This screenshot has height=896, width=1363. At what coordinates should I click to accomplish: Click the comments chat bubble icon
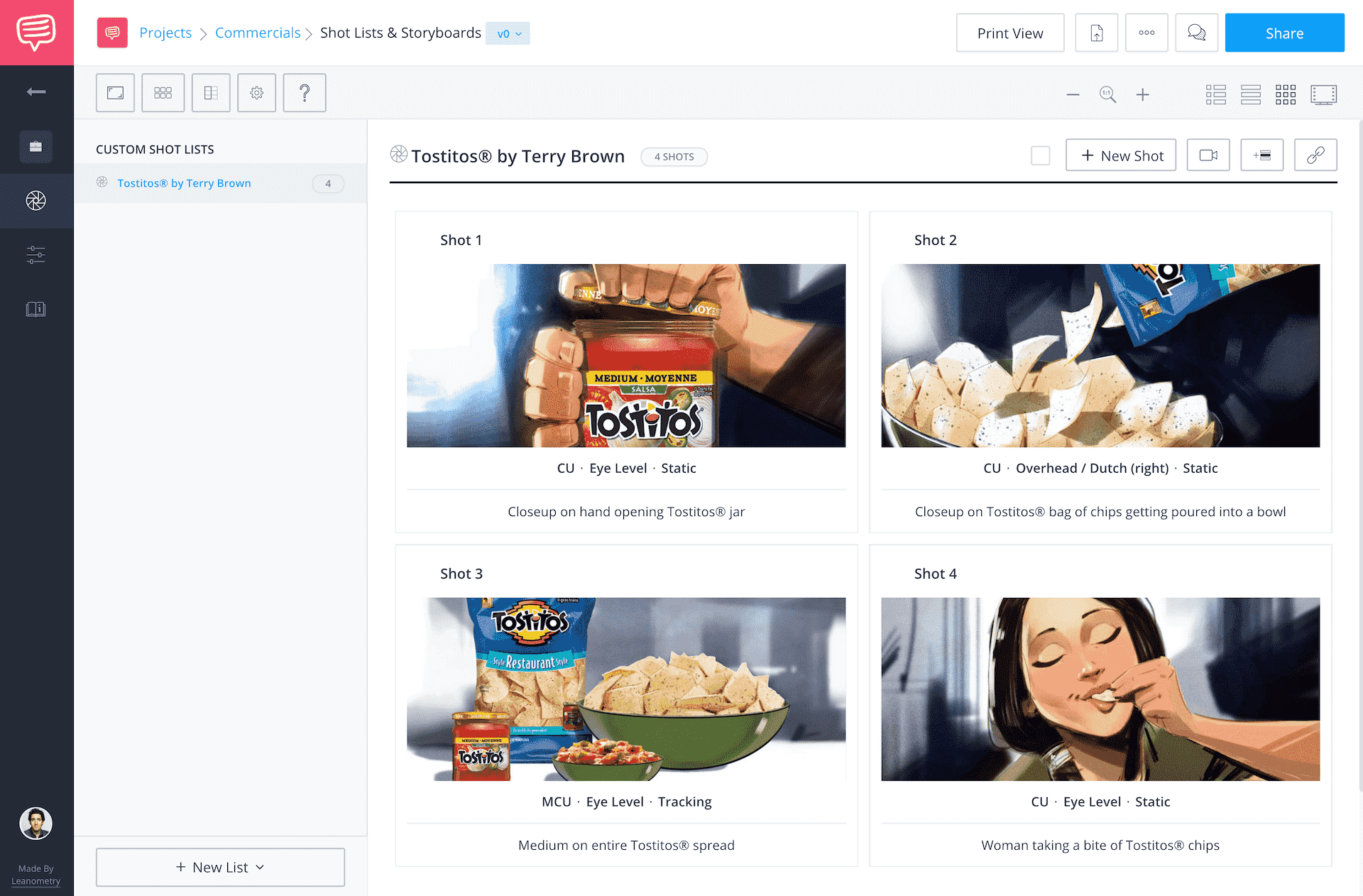pos(1197,33)
